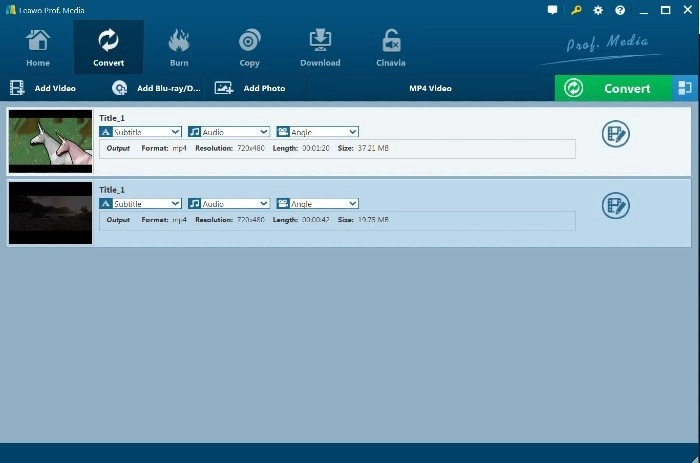Start conversion with green Convert button
This screenshot has height=463, width=700.
tap(613, 88)
